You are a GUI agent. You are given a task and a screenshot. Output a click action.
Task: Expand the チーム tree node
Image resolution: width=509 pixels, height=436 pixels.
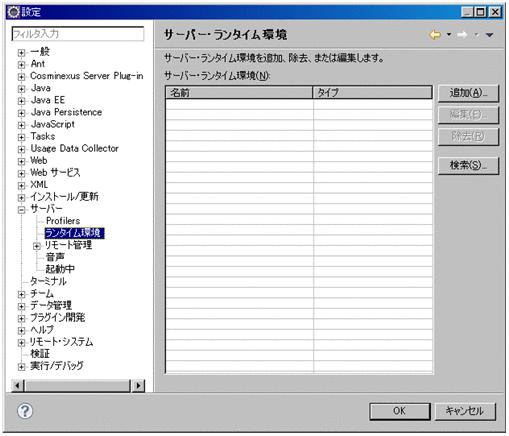click(21, 294)
